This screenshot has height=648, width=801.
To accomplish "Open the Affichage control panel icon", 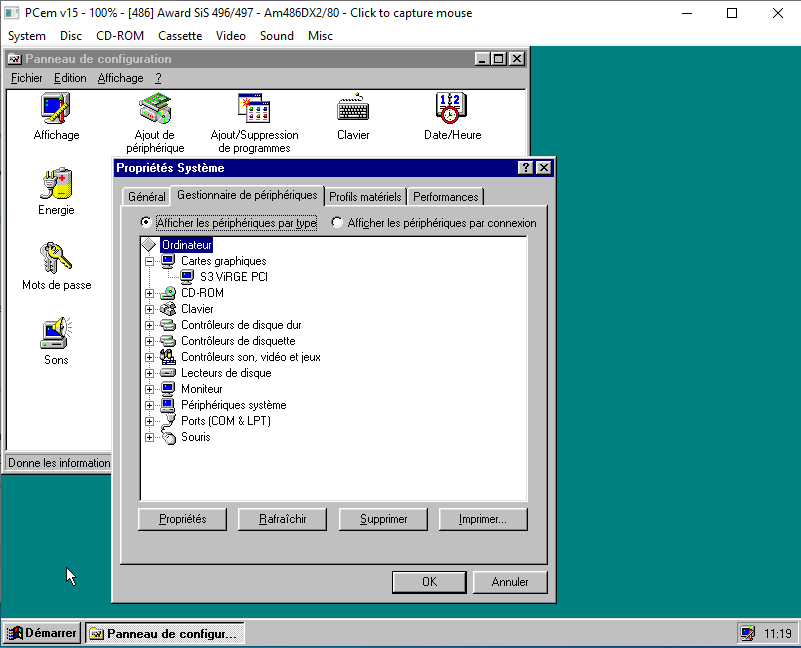I will tap(56, 108).
